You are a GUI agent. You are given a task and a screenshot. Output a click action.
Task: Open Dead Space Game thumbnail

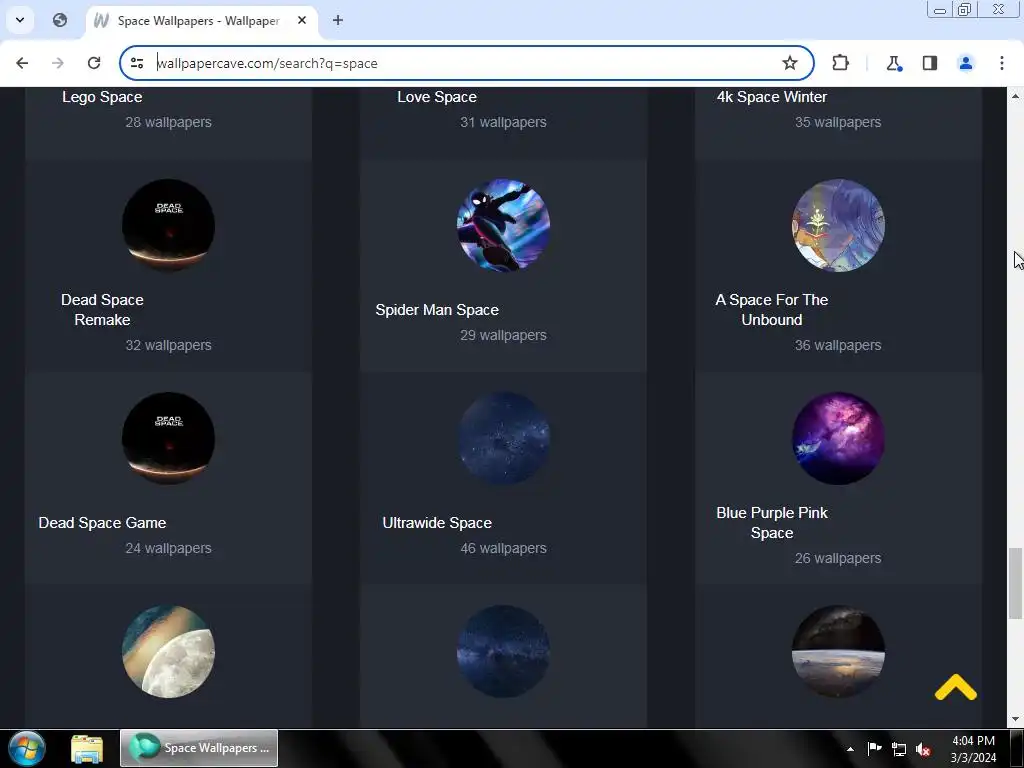coord(168,438)
